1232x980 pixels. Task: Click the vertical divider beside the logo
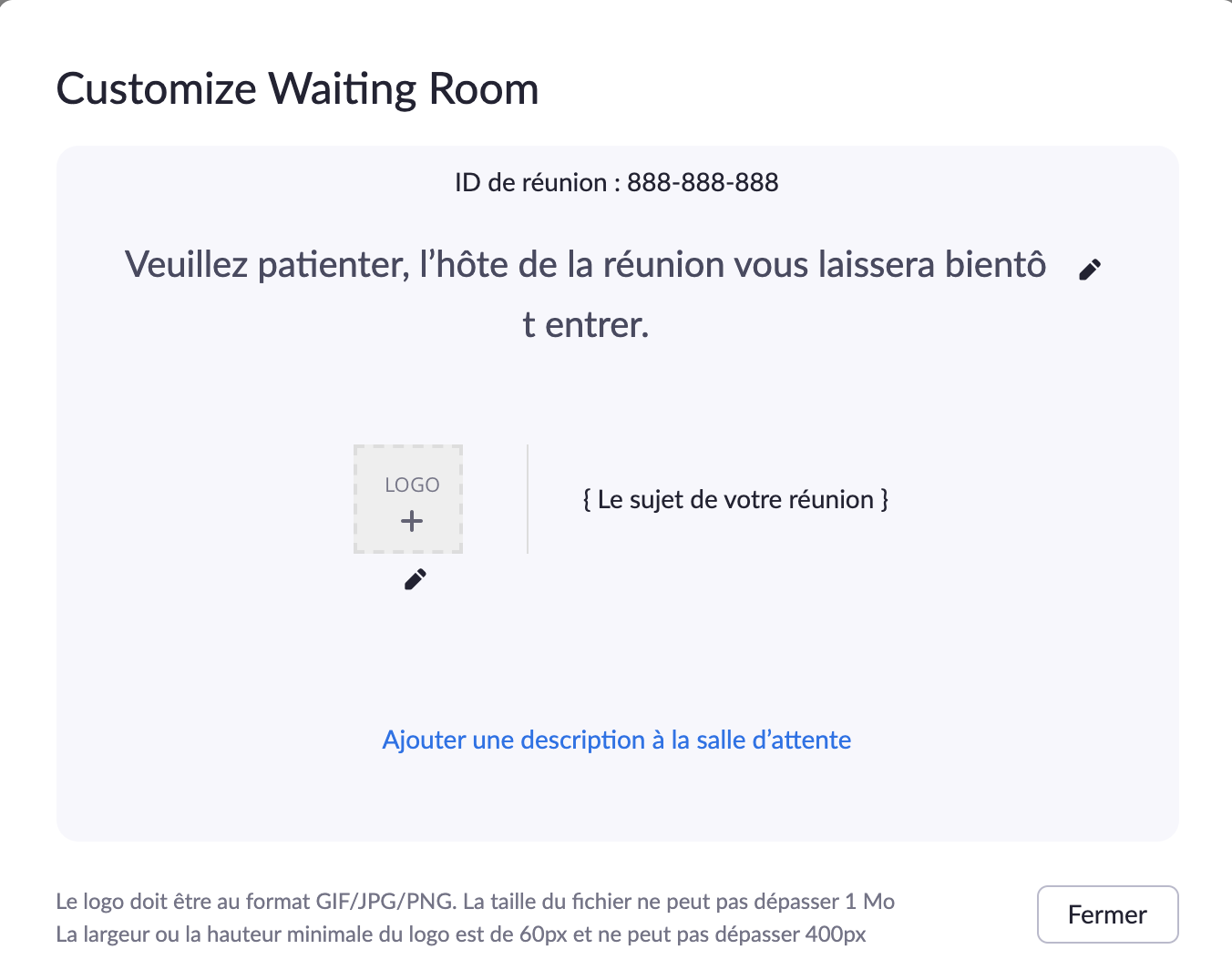tap(528, 499)
